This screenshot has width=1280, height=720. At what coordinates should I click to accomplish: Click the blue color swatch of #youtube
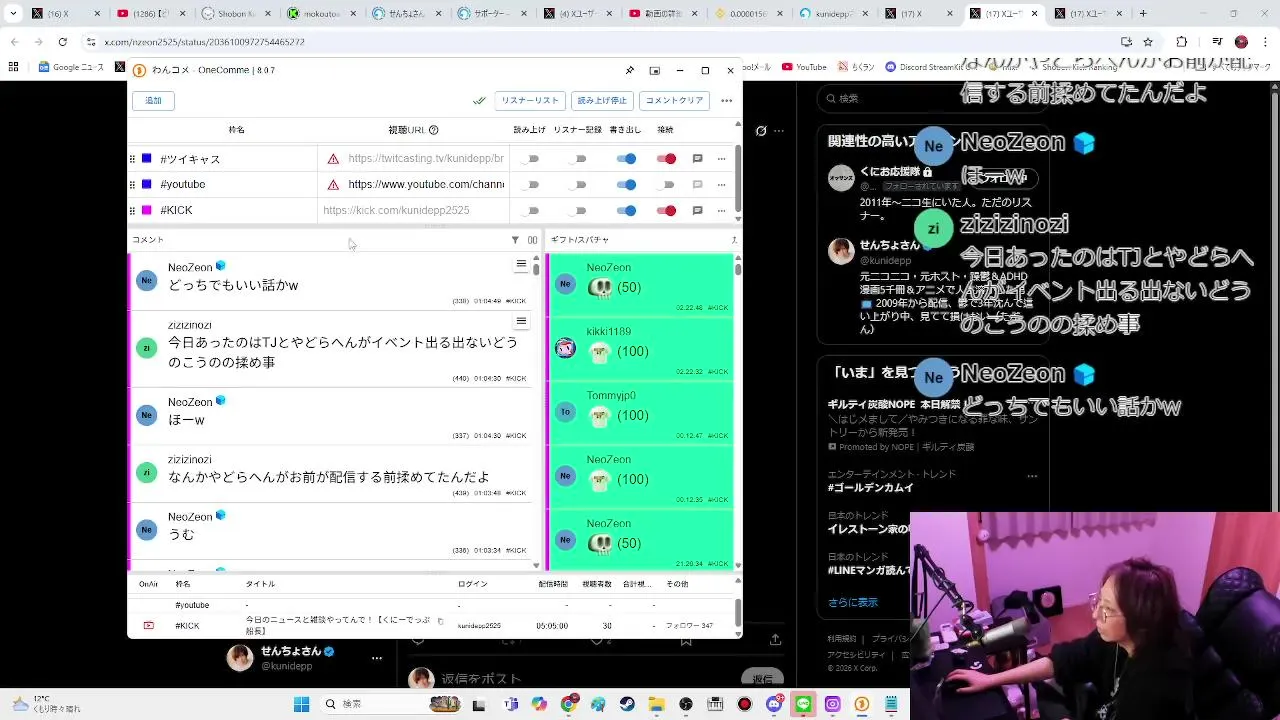[x=147, y=184]
